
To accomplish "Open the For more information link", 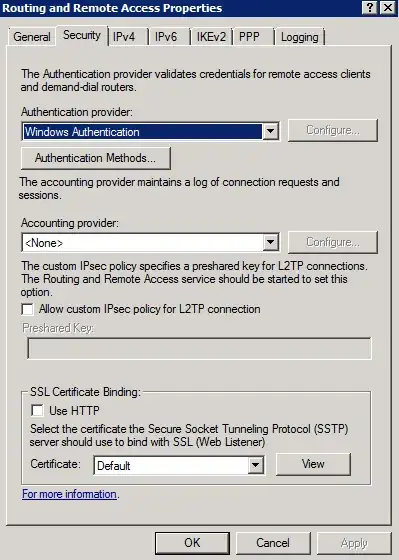I will coord(69,494).
